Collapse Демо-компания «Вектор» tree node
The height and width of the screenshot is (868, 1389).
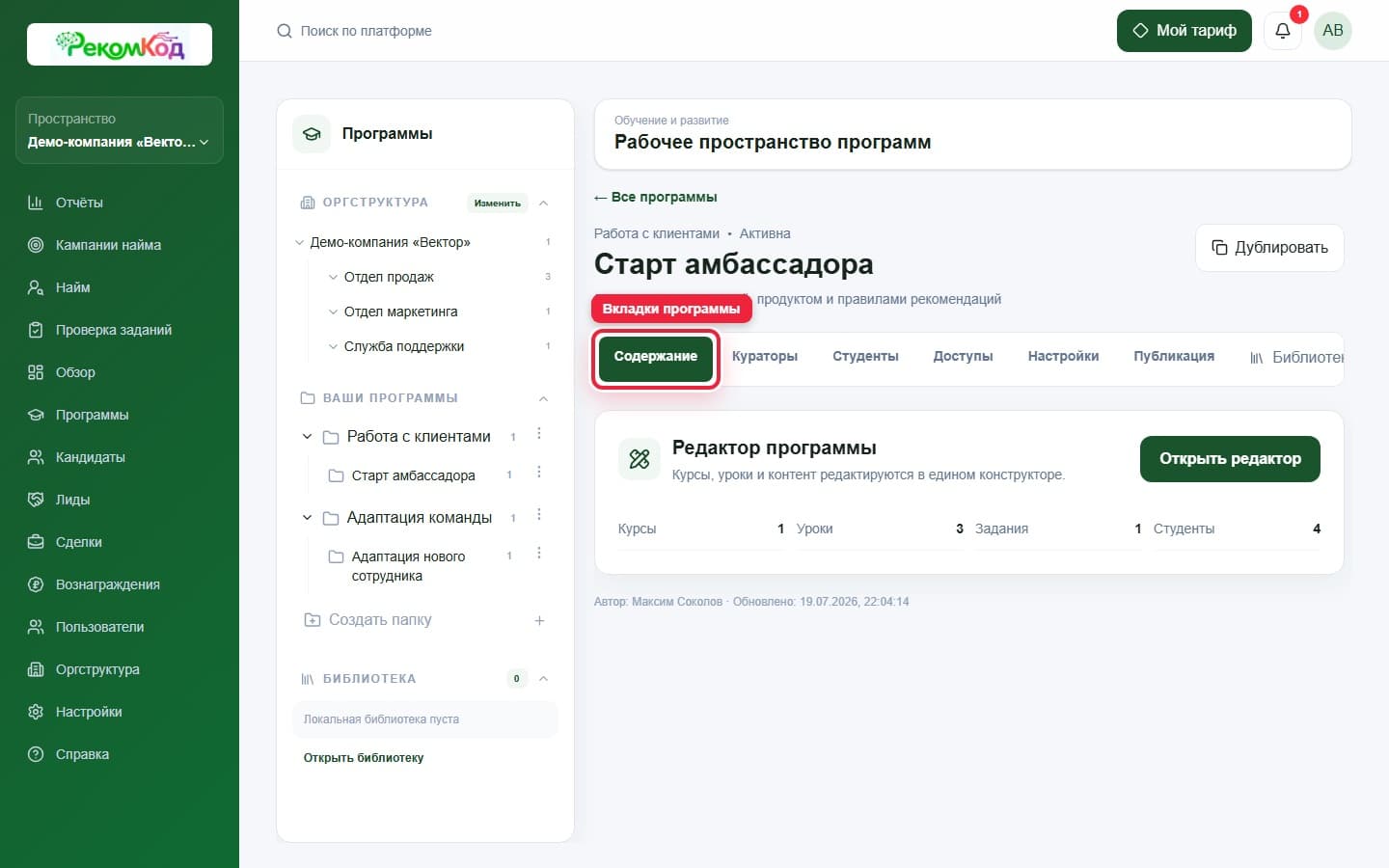tap(299, 242)
